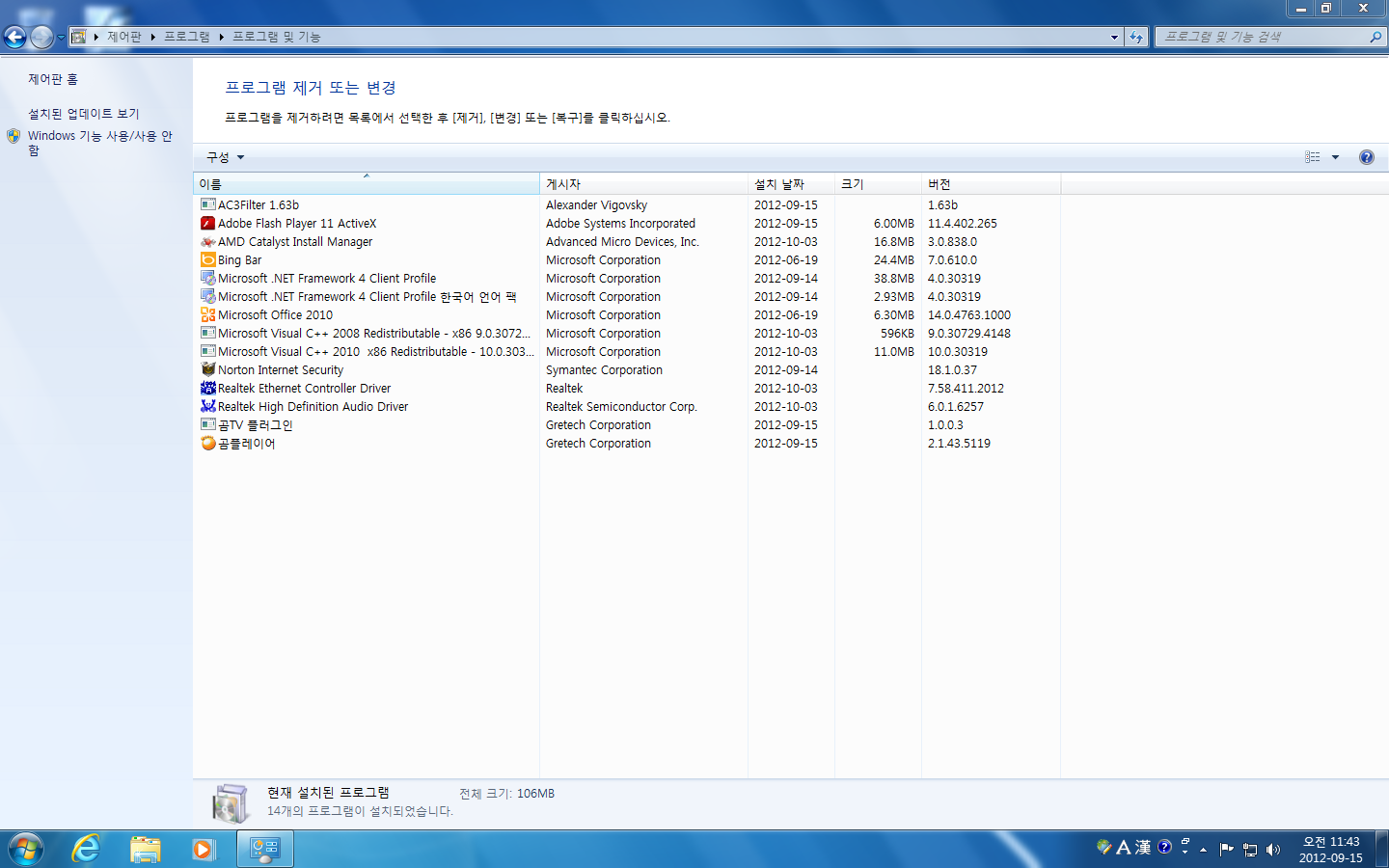Click the installed programs icon in details pane
Image resolution: width=1389 pixels, height=868 pixels.
click(x=231, y=803)
